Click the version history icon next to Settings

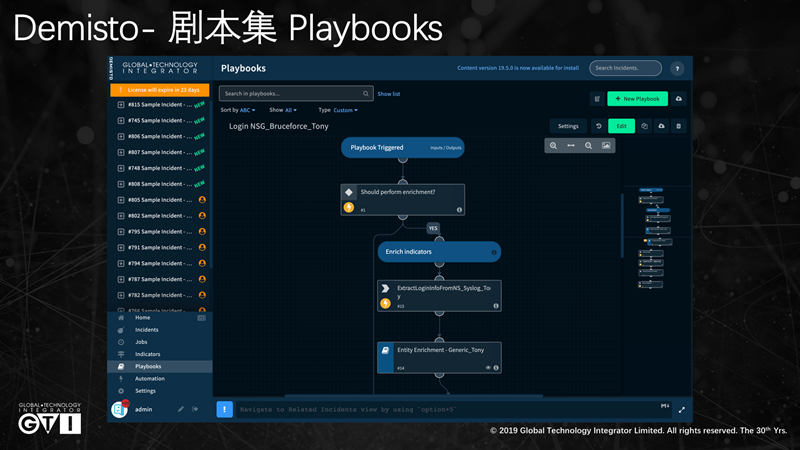(x=598, y=126)
